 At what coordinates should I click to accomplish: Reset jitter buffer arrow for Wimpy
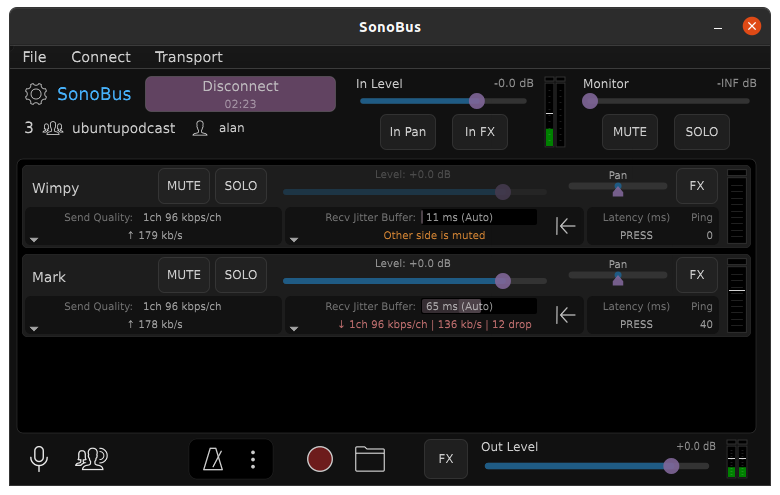point(566,226)
